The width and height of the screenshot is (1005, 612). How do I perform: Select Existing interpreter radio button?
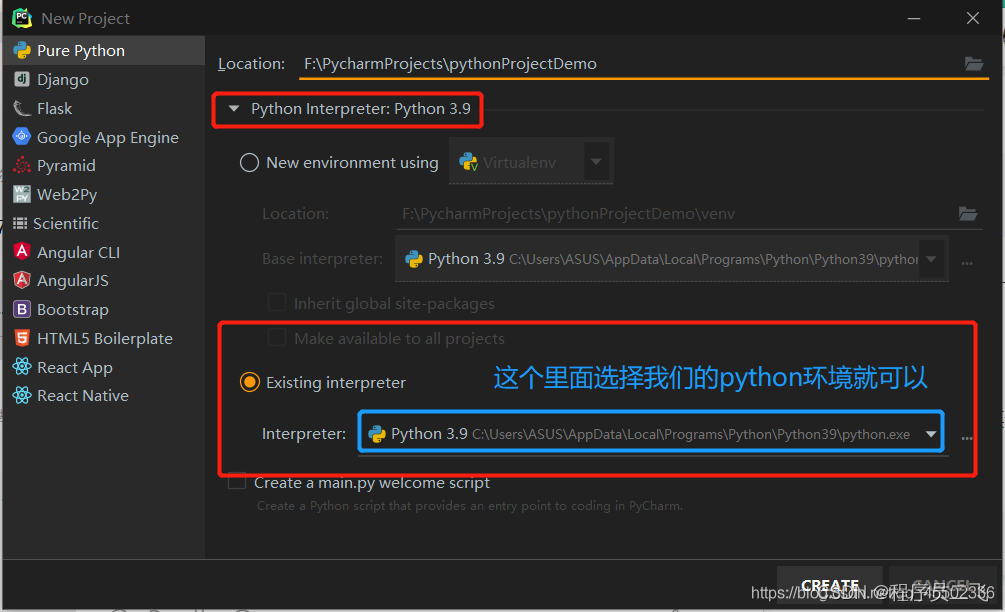click(249, 382)
